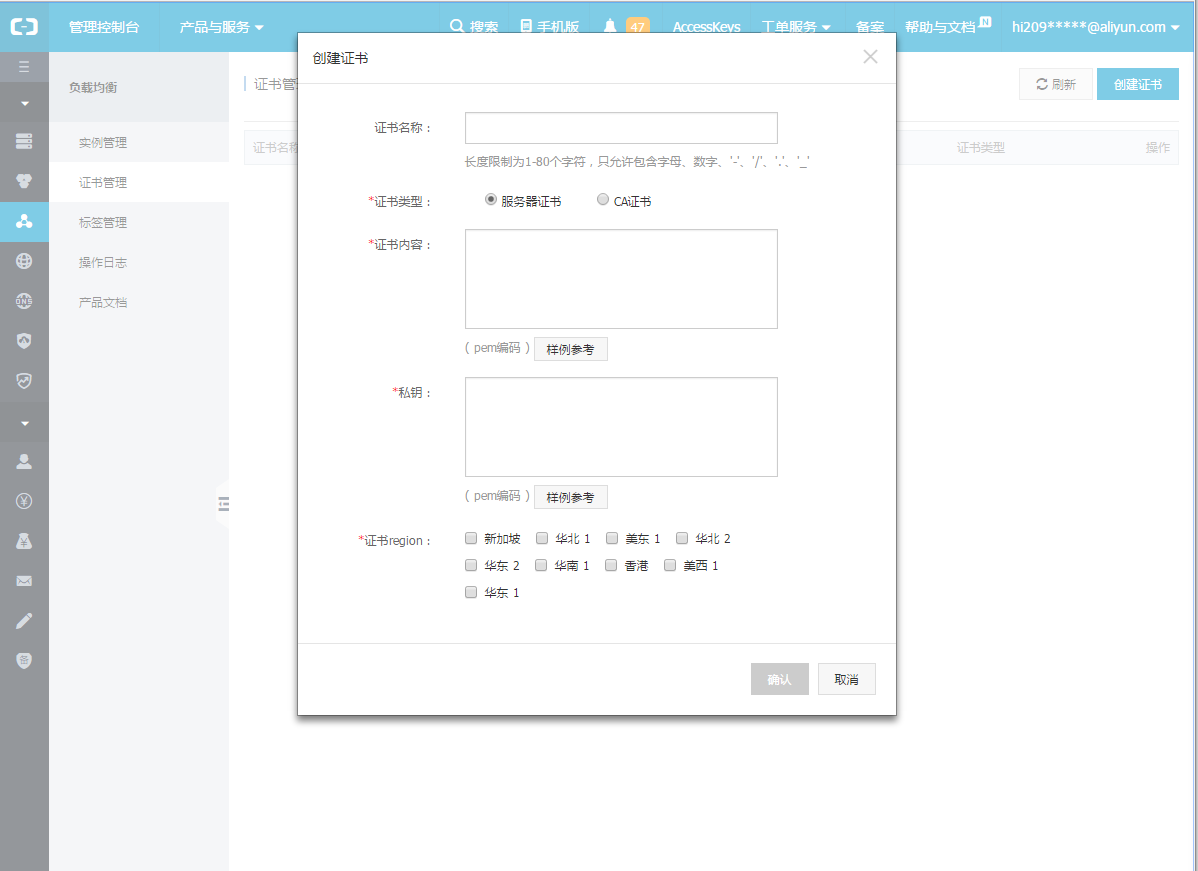Open the mobile version (手机版) page
Screen dimensions: 1198x871
(549, 27)
